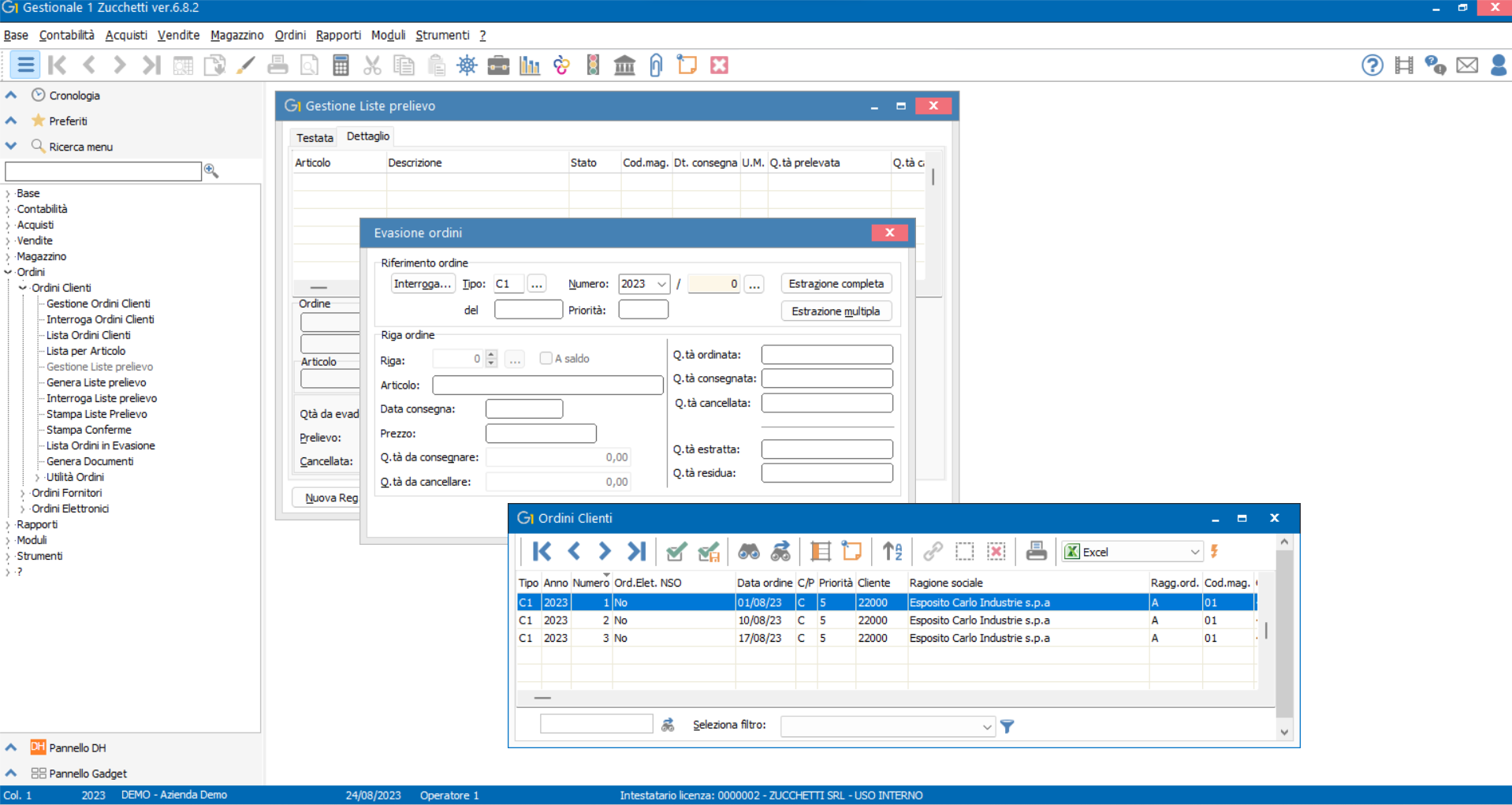Click the green confirm checkmark in Ordini Clienti
Viewport: 1512px width, 805px height.
[x=676, y=551]
